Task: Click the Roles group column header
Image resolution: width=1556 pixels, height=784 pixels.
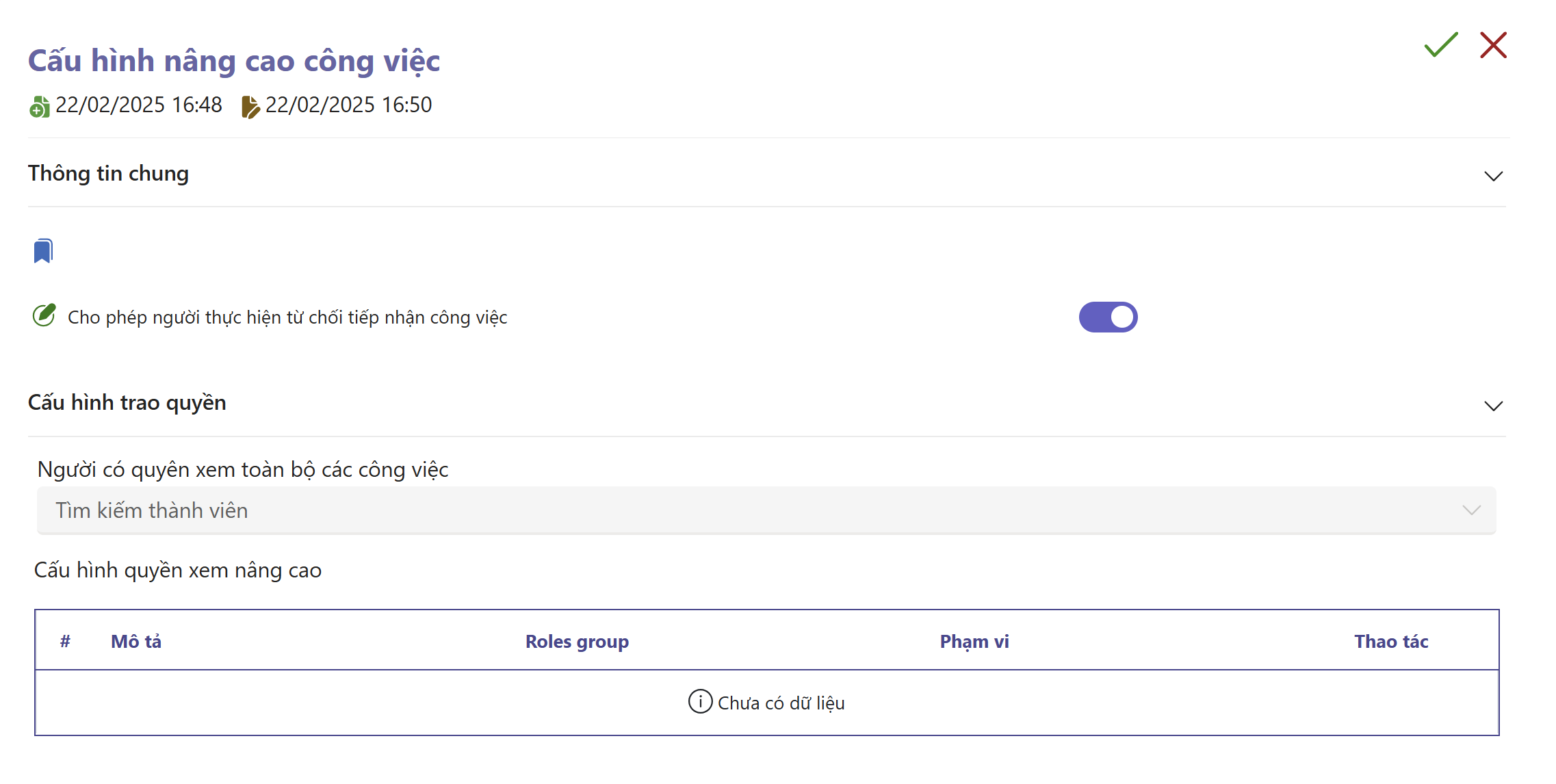Action: tap(577, 641)
